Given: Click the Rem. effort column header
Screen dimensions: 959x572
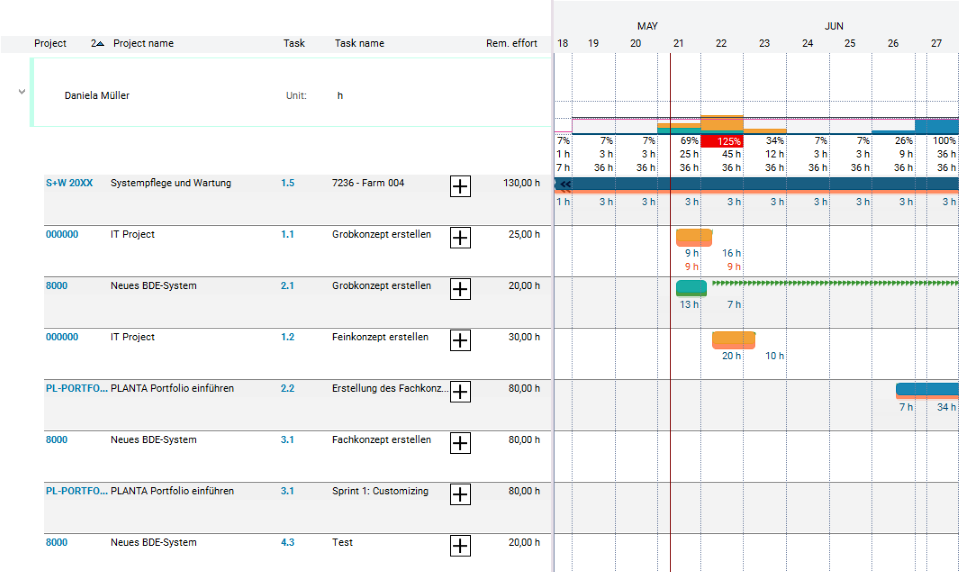Looking at the screenshot, I should (x=511, y=44).
